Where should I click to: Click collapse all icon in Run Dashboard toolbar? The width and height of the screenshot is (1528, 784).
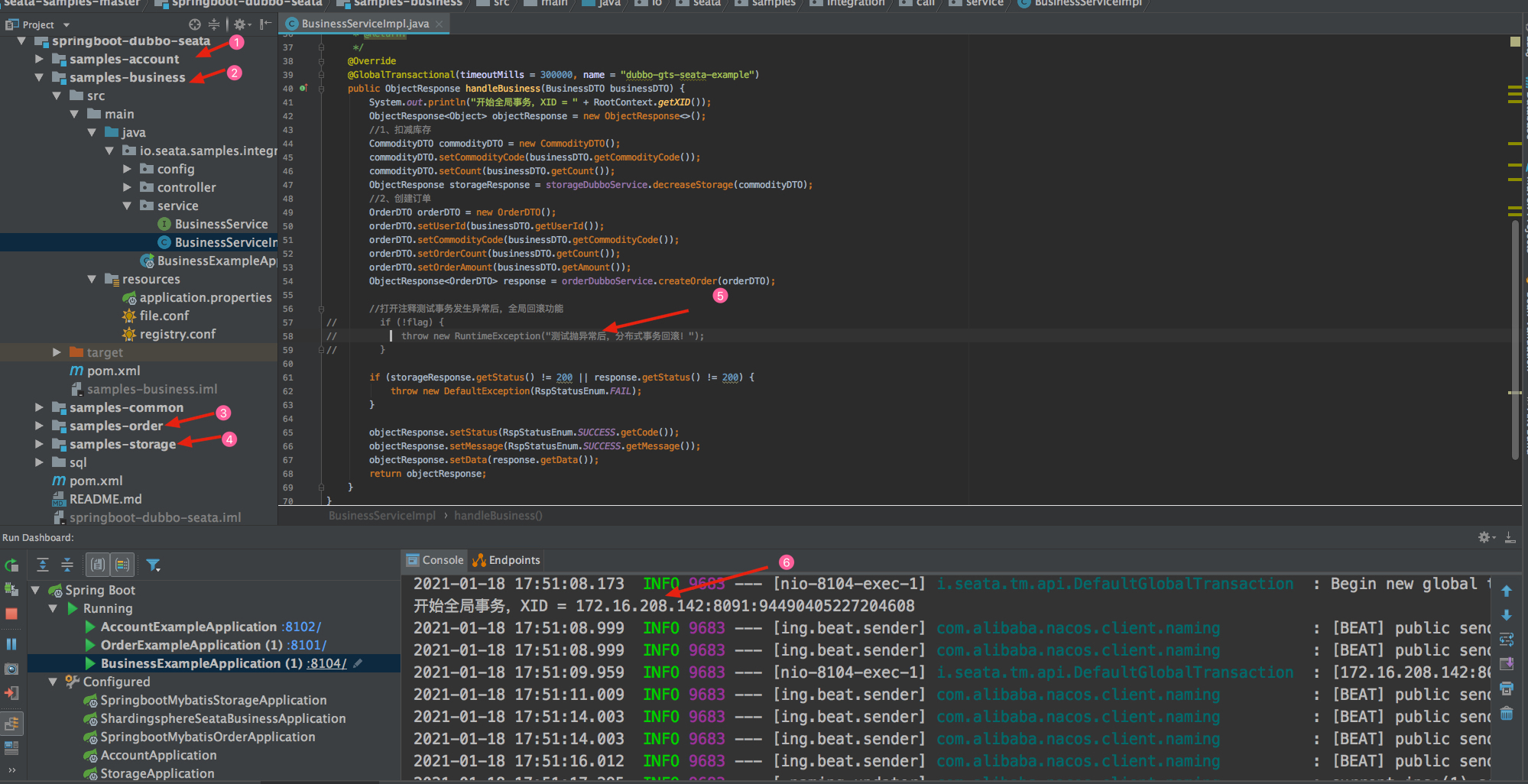(67, 565)
